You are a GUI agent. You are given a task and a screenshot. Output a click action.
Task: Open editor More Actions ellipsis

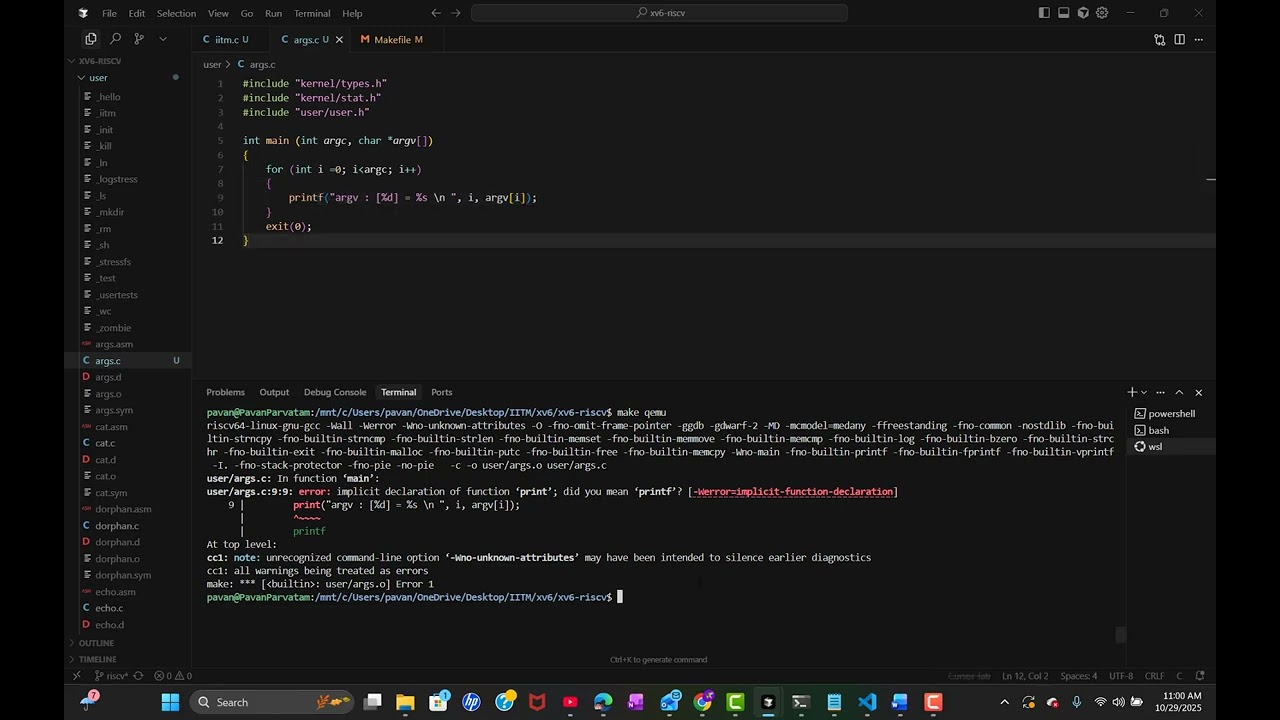(1199, 40)
